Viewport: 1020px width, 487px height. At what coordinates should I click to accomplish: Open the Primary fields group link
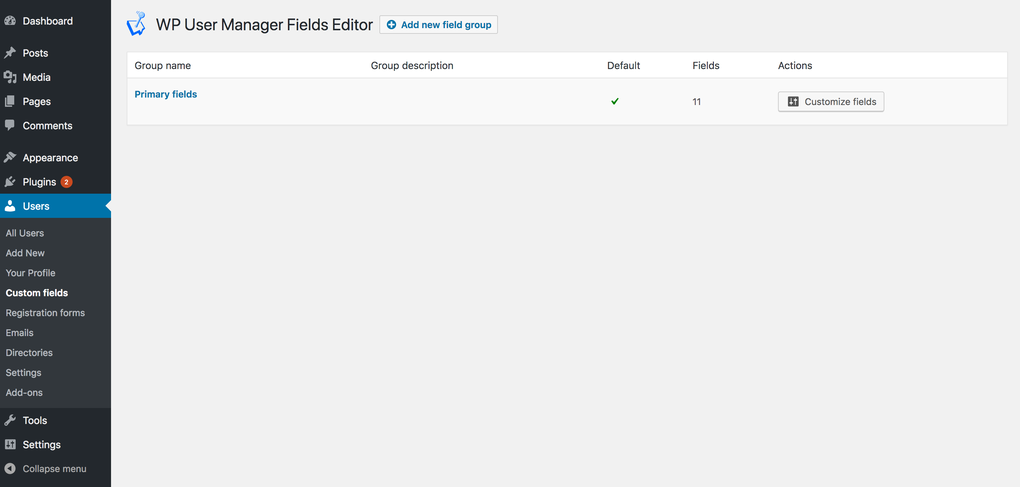coord(166,94)
